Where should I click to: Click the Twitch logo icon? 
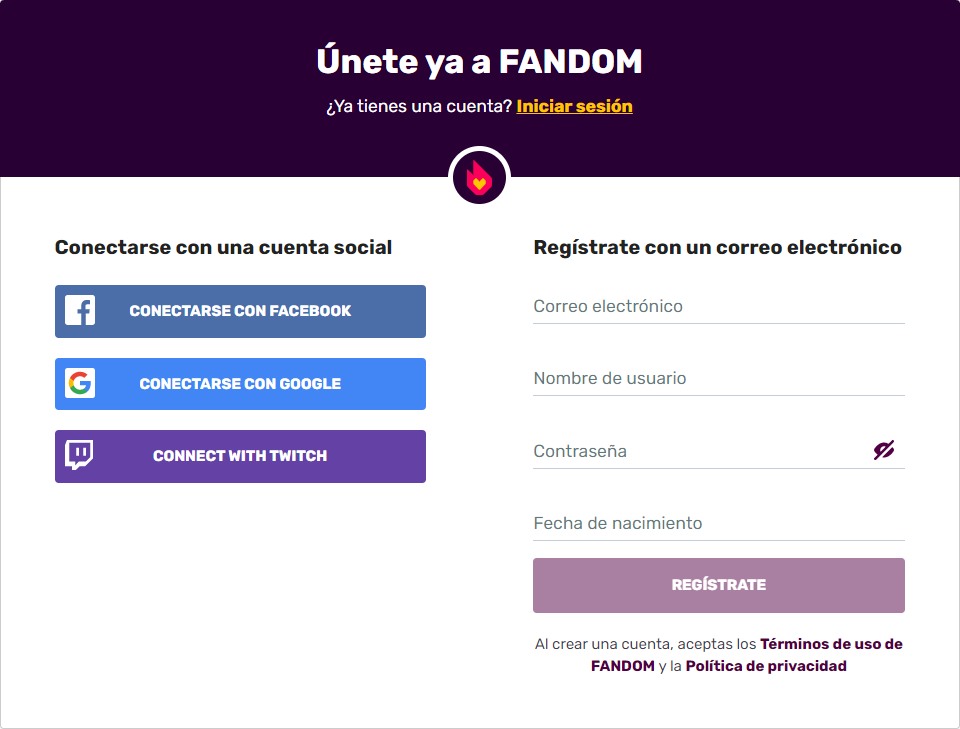pos(80,456)
